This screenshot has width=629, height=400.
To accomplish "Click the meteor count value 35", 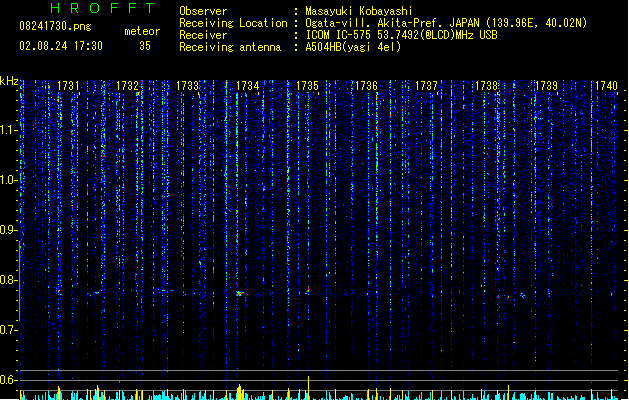I will coord(145,46).
